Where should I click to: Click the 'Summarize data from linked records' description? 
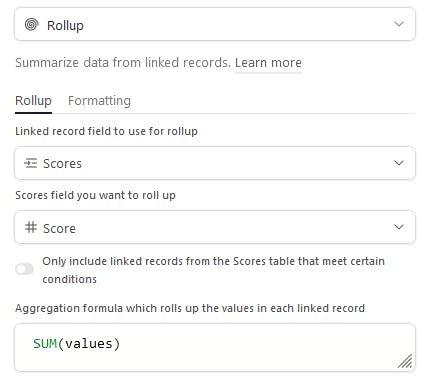(123, 63)
